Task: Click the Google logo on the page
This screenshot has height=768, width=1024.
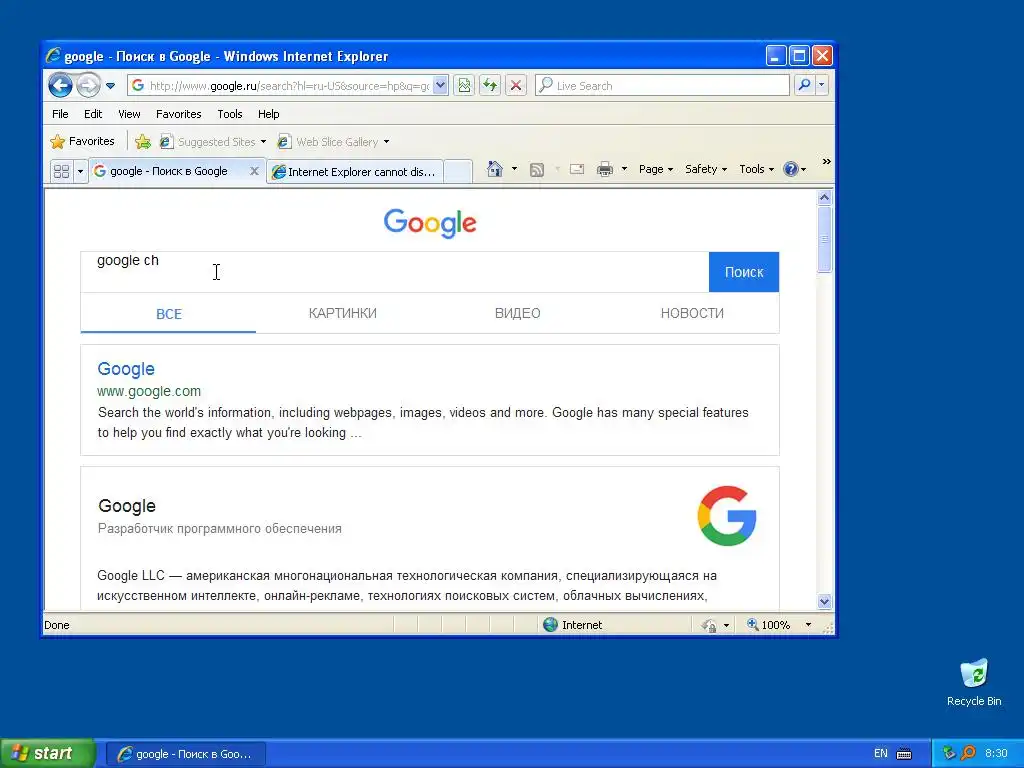Action: click(x=430, y=223)
